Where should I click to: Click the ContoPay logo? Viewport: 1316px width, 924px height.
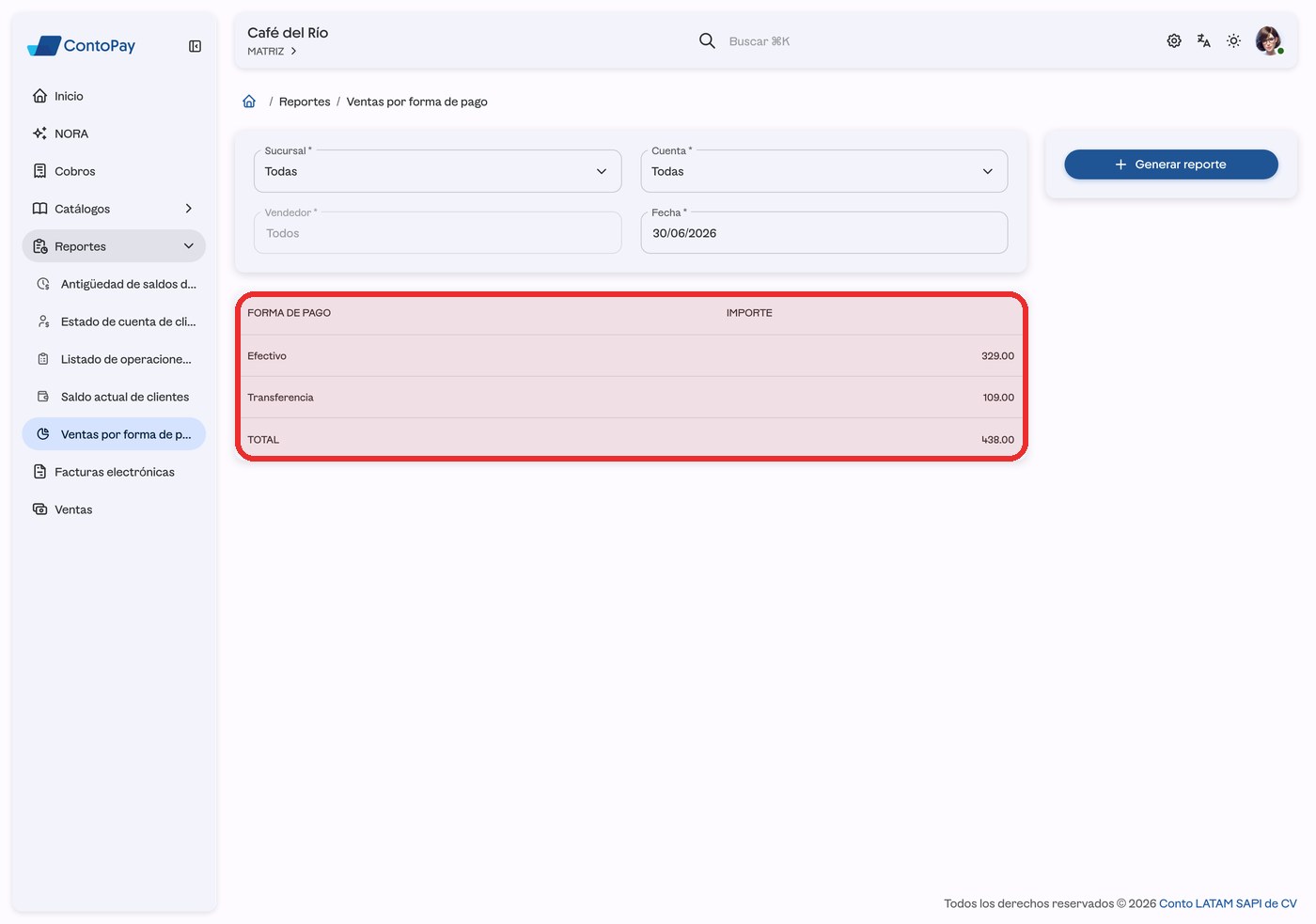tap(82, 45)
